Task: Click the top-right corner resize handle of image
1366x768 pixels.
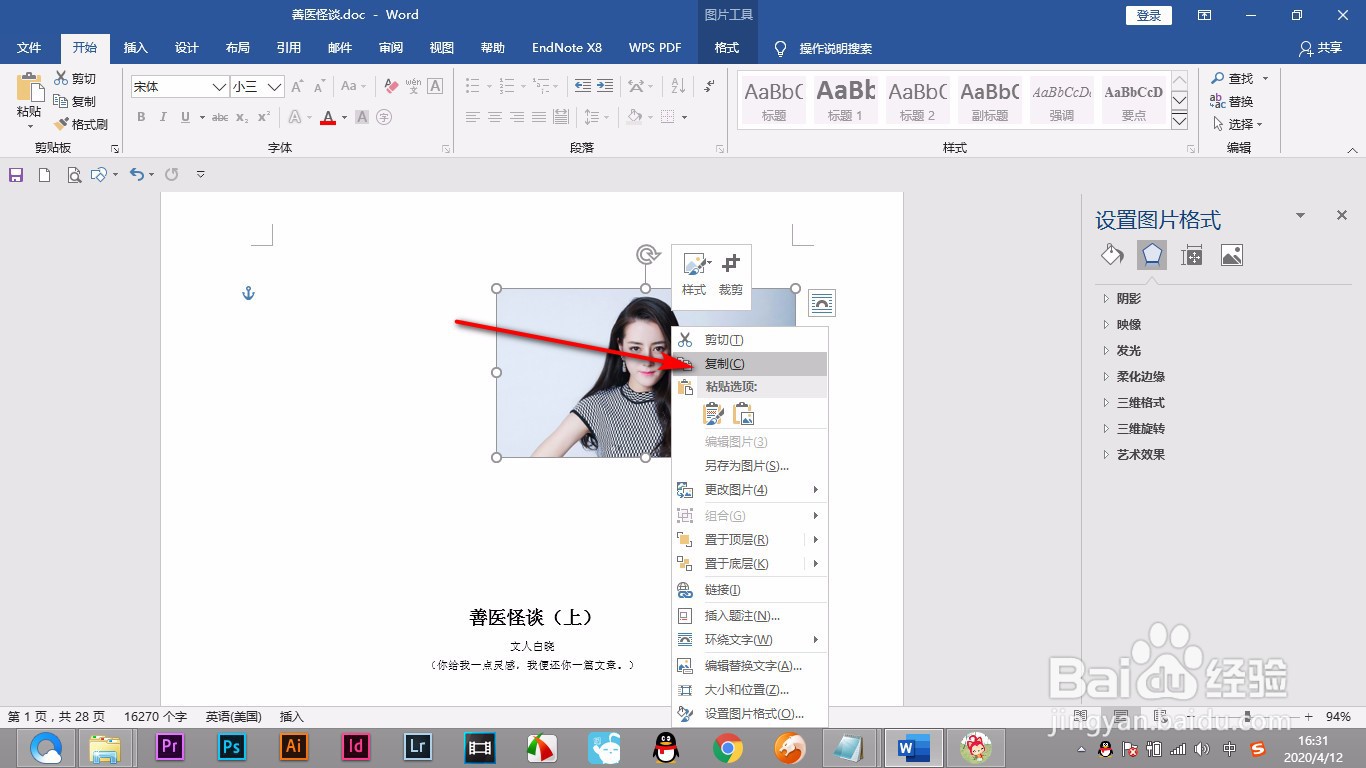Action: click(796, 288)
